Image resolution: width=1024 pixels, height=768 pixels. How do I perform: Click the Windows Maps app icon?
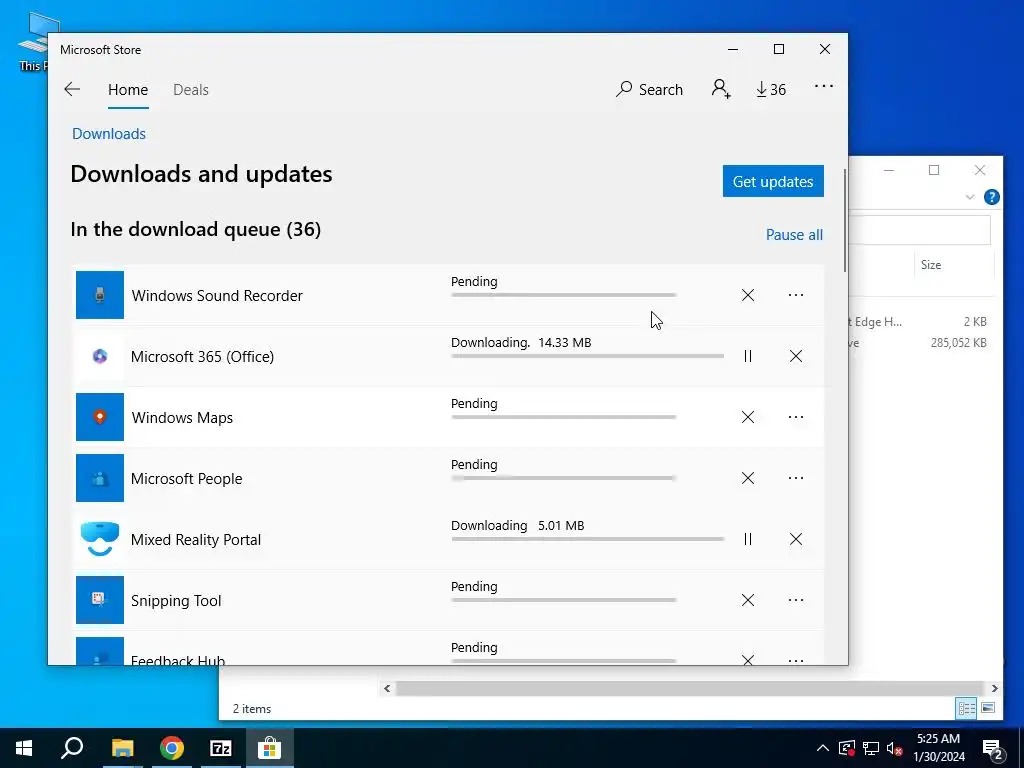pos(100,417)
